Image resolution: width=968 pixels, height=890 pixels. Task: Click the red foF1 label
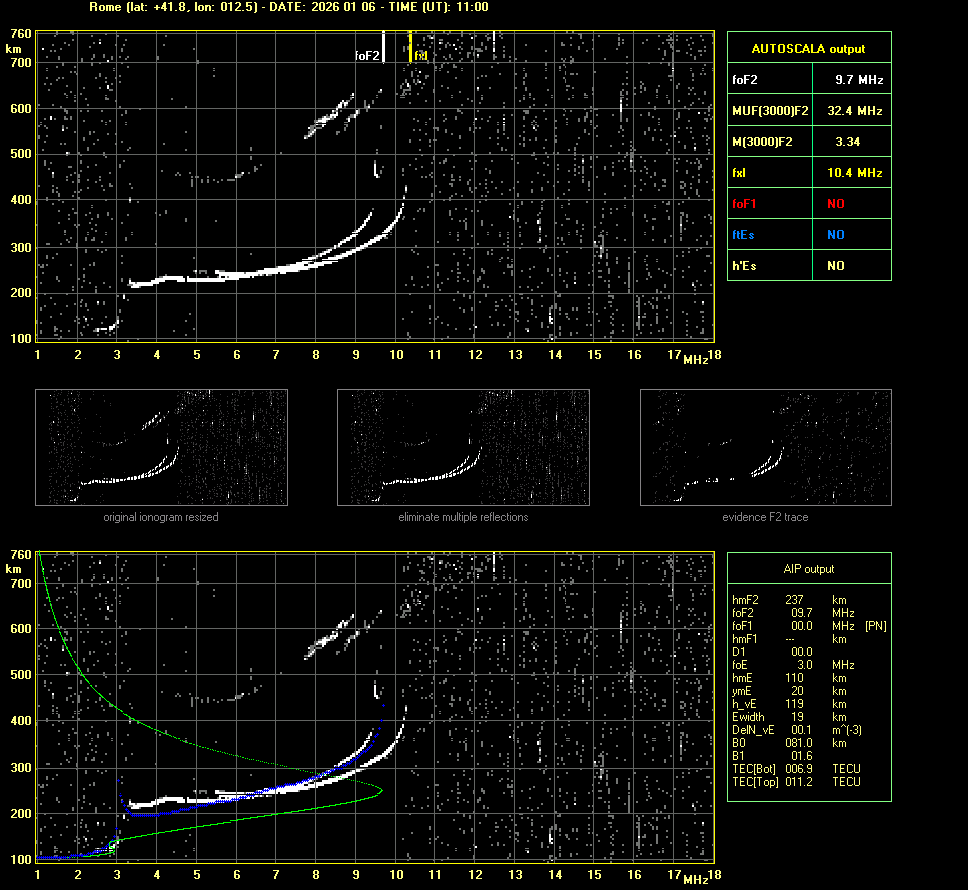click(745, 204)
